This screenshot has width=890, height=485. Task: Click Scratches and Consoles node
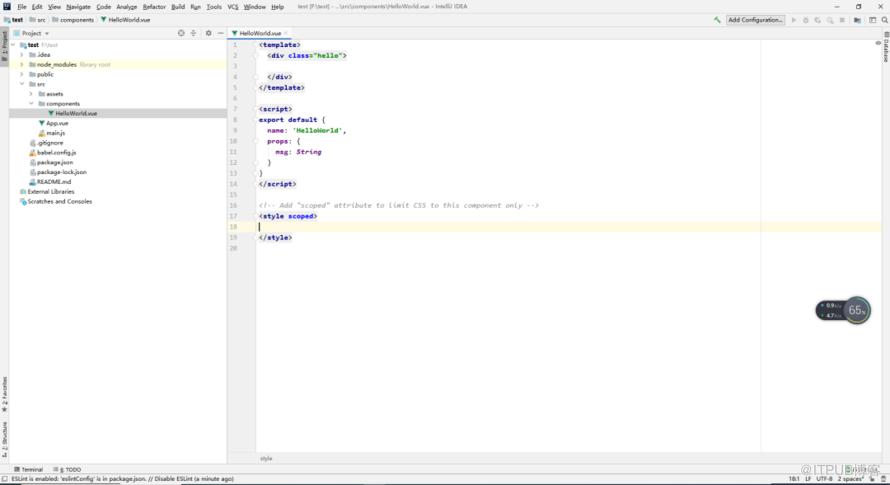(59, 202)
